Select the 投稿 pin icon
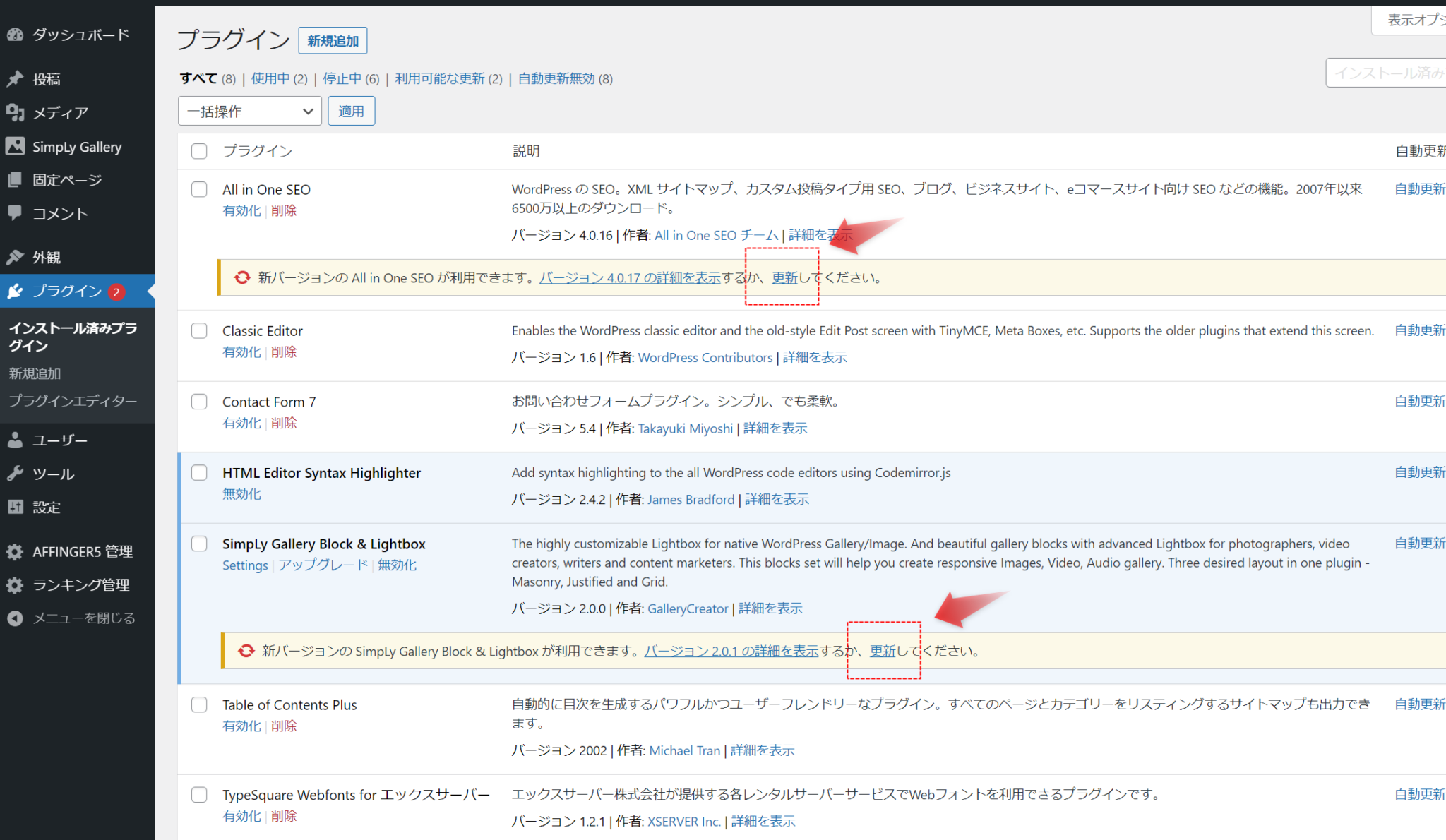Screen dimensions: 1446x840 pyautogui.click(x=16, y=79)
